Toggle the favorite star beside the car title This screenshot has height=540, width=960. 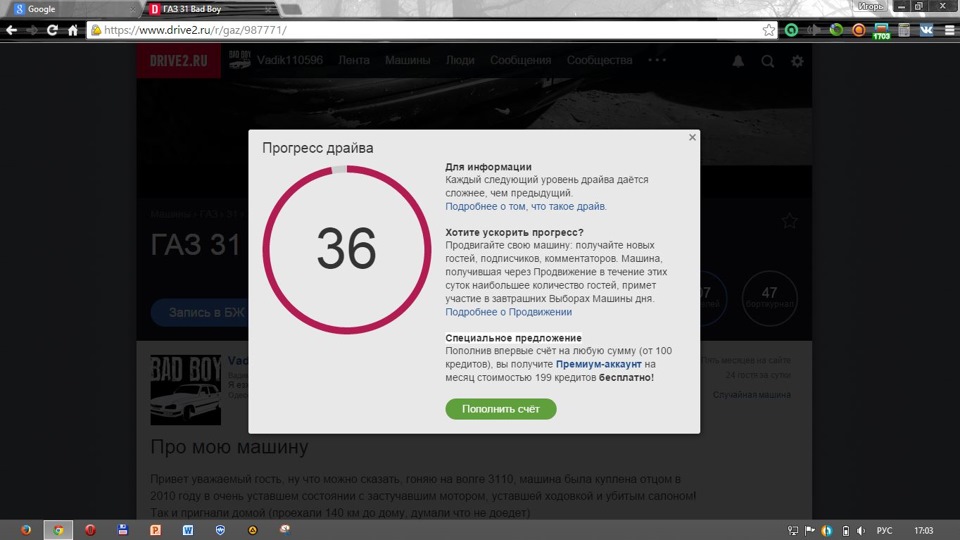(789, 220)
